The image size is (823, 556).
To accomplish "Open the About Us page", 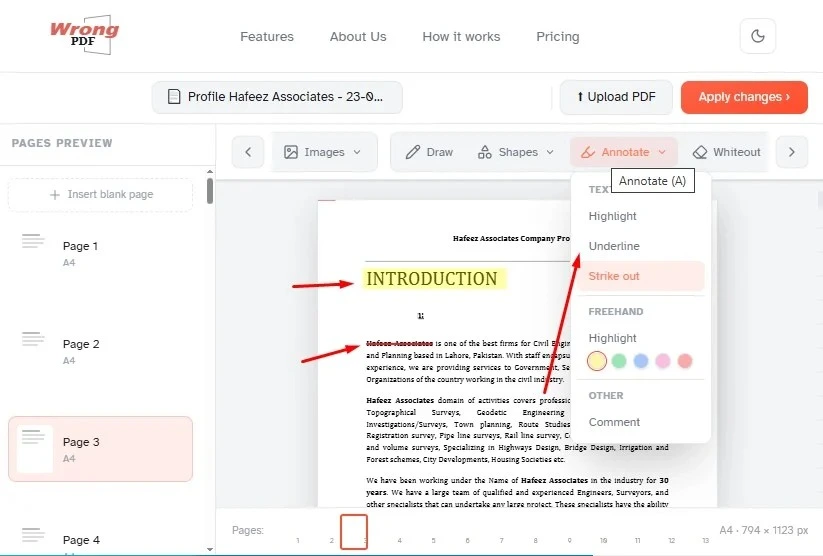I will tap(358, 37).
